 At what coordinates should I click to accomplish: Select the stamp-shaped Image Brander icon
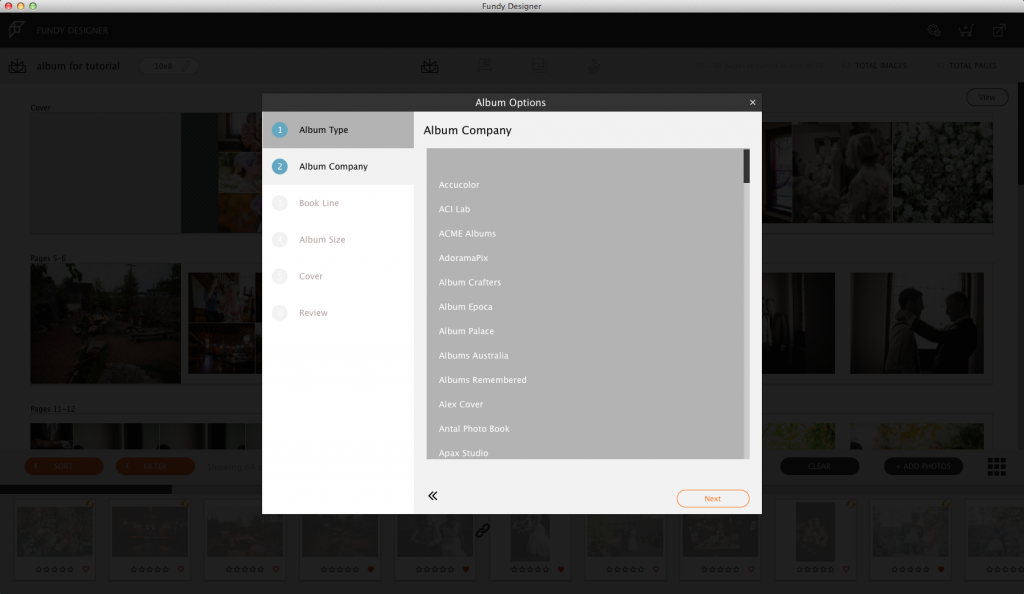coord(594,66)
